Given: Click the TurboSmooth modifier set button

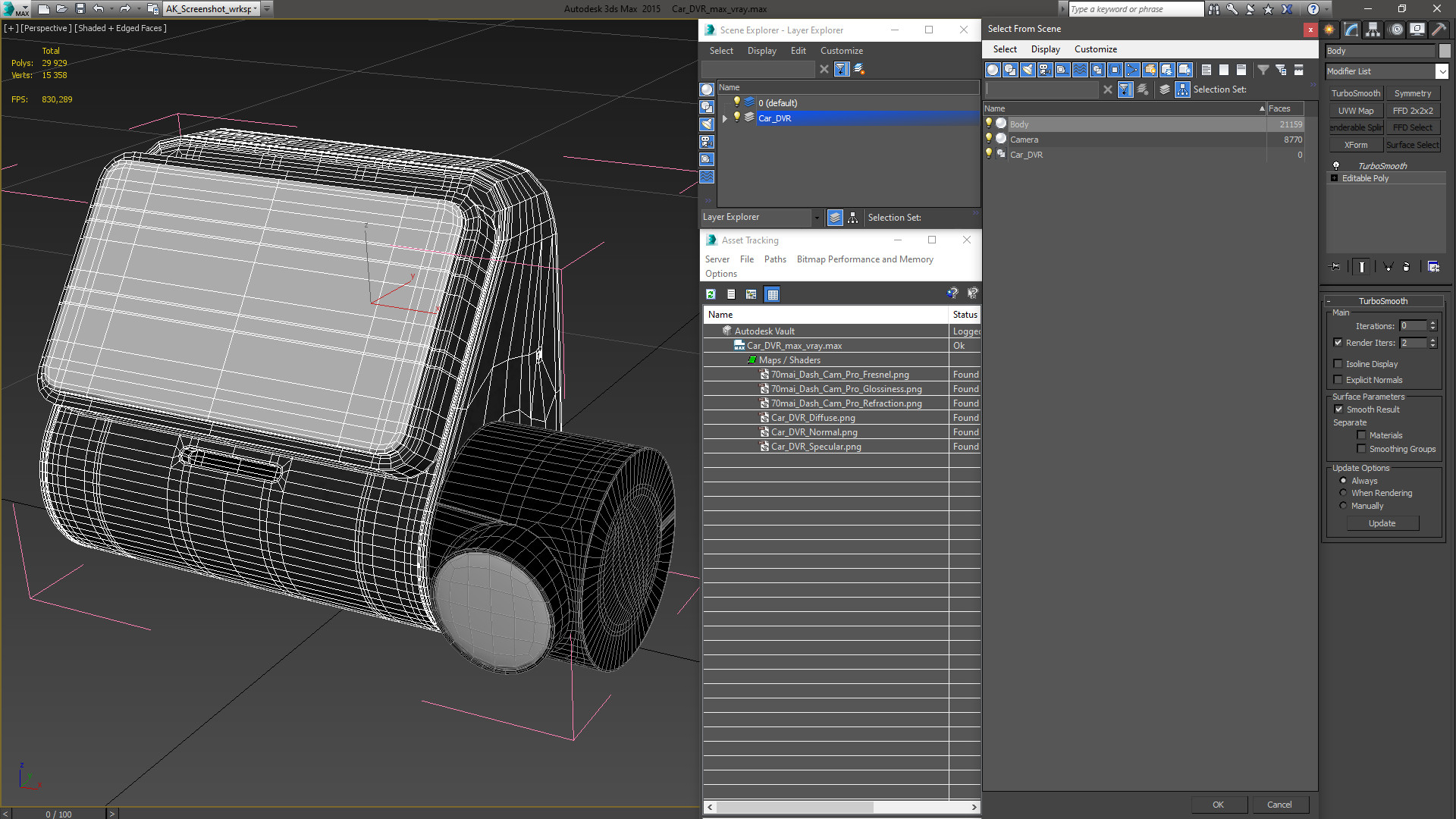Looking at the screenshot, I should tap(1356, 93).
